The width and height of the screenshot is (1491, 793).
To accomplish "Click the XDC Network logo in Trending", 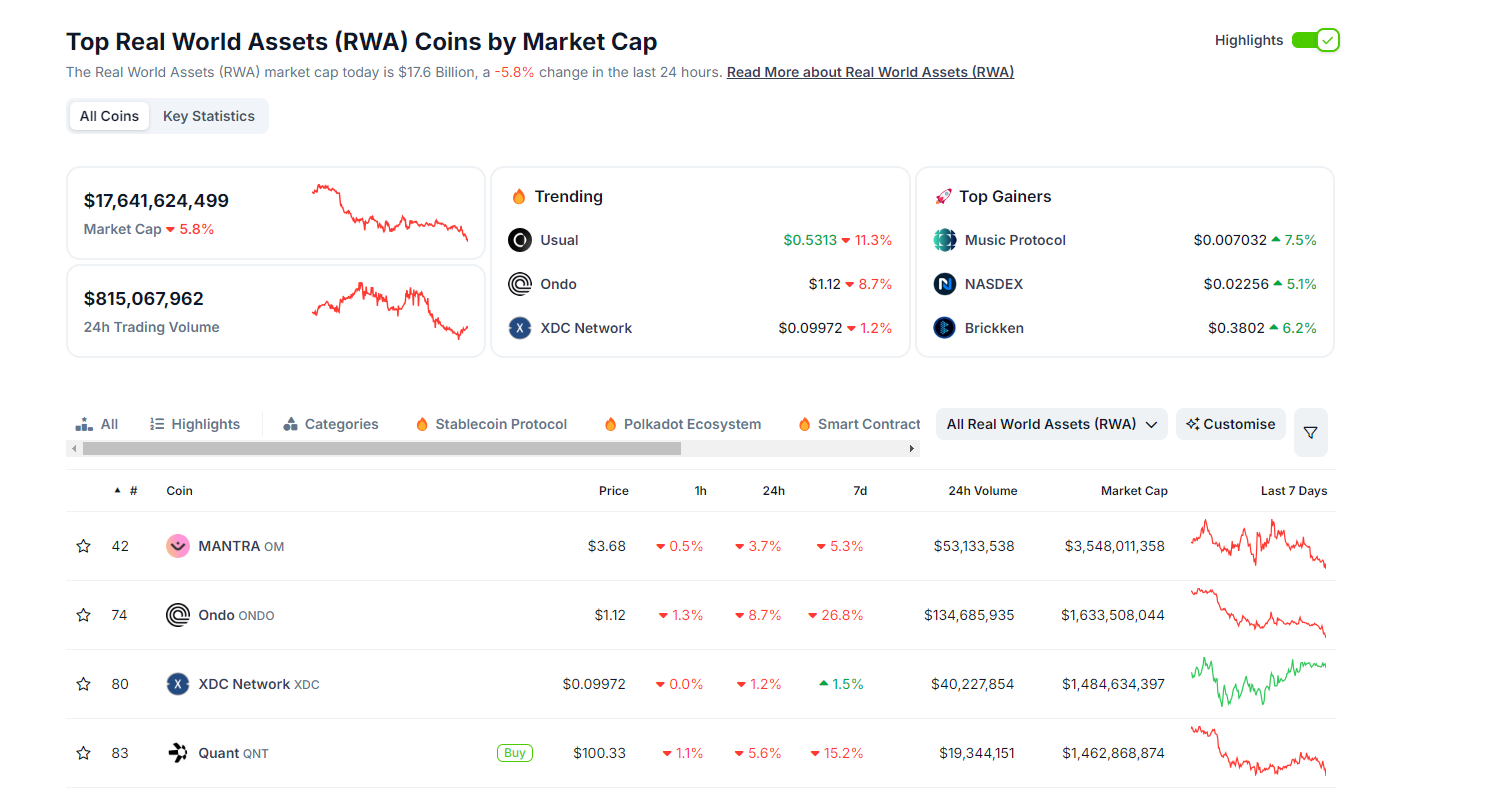I will [x=520, y=328].
